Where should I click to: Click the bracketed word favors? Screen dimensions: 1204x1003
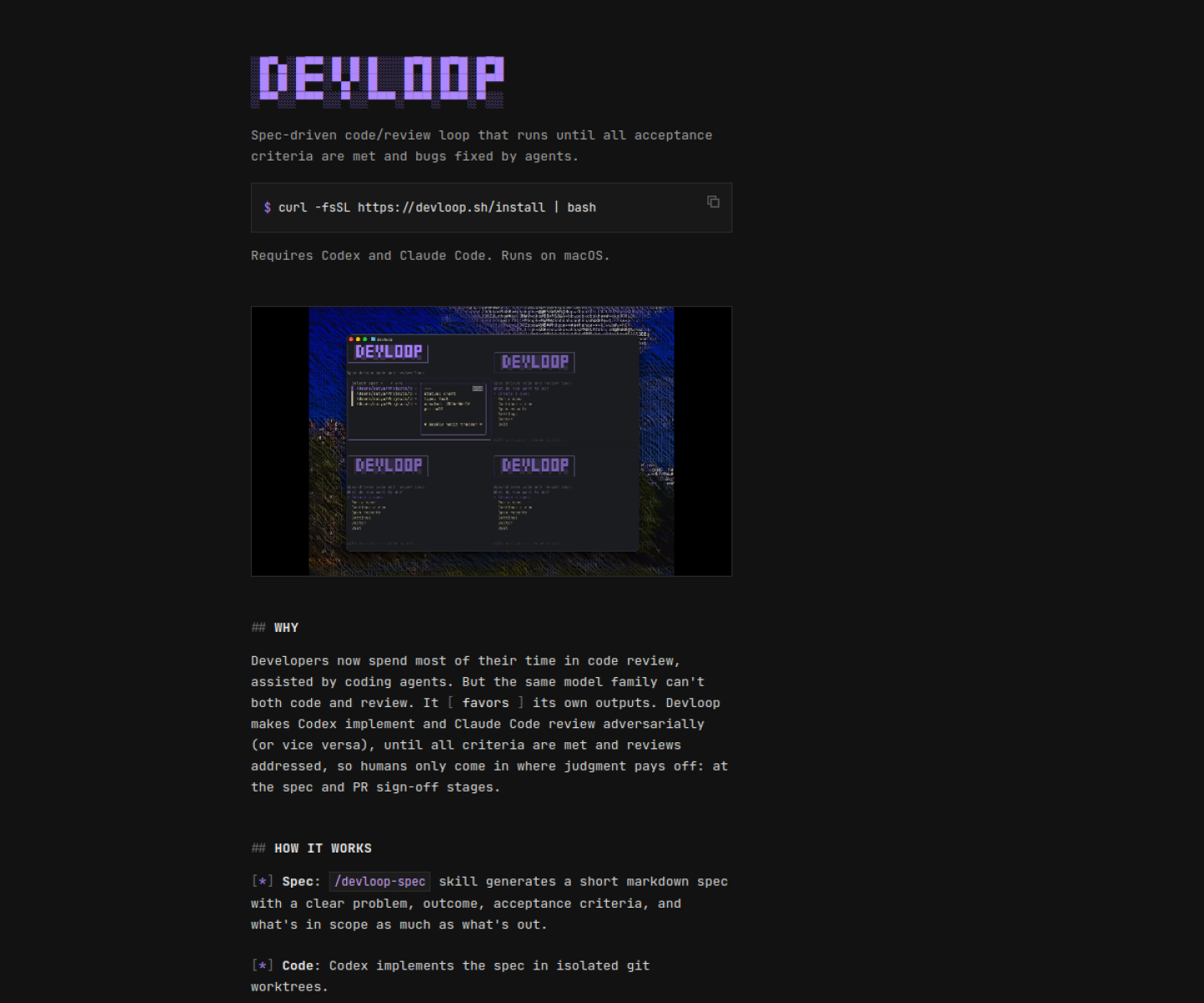486,703
